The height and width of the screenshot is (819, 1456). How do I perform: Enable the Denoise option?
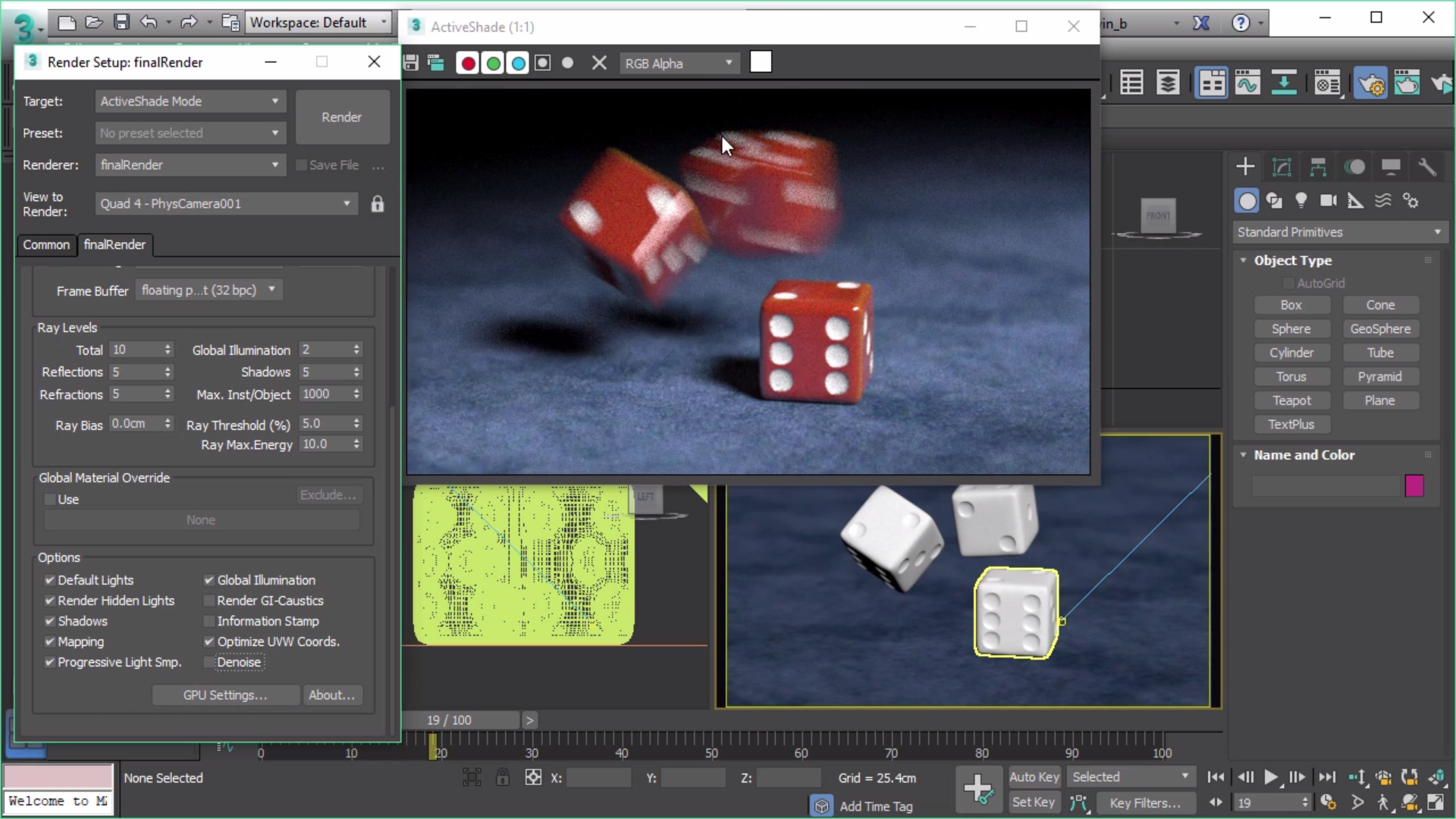pyautogui.click(x=209, y=662)
